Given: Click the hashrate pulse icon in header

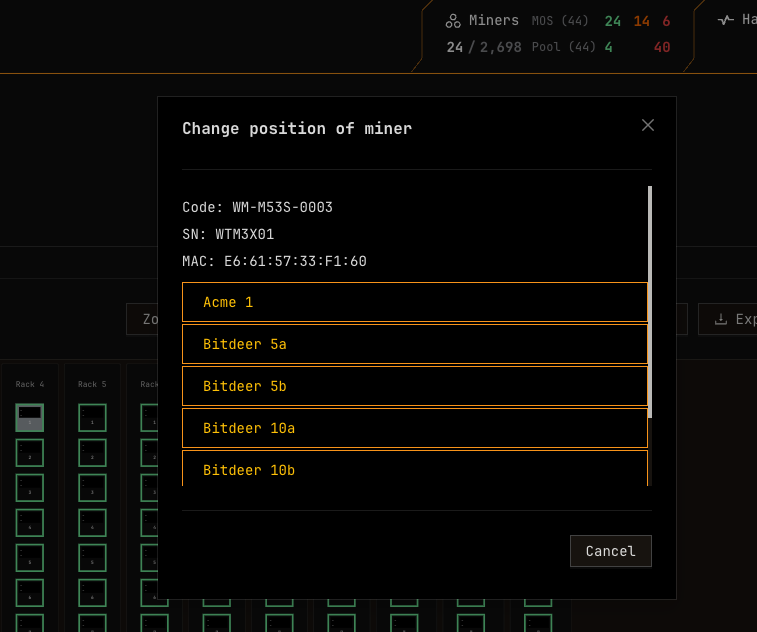Looking at the screenshot, I should 727,20.
